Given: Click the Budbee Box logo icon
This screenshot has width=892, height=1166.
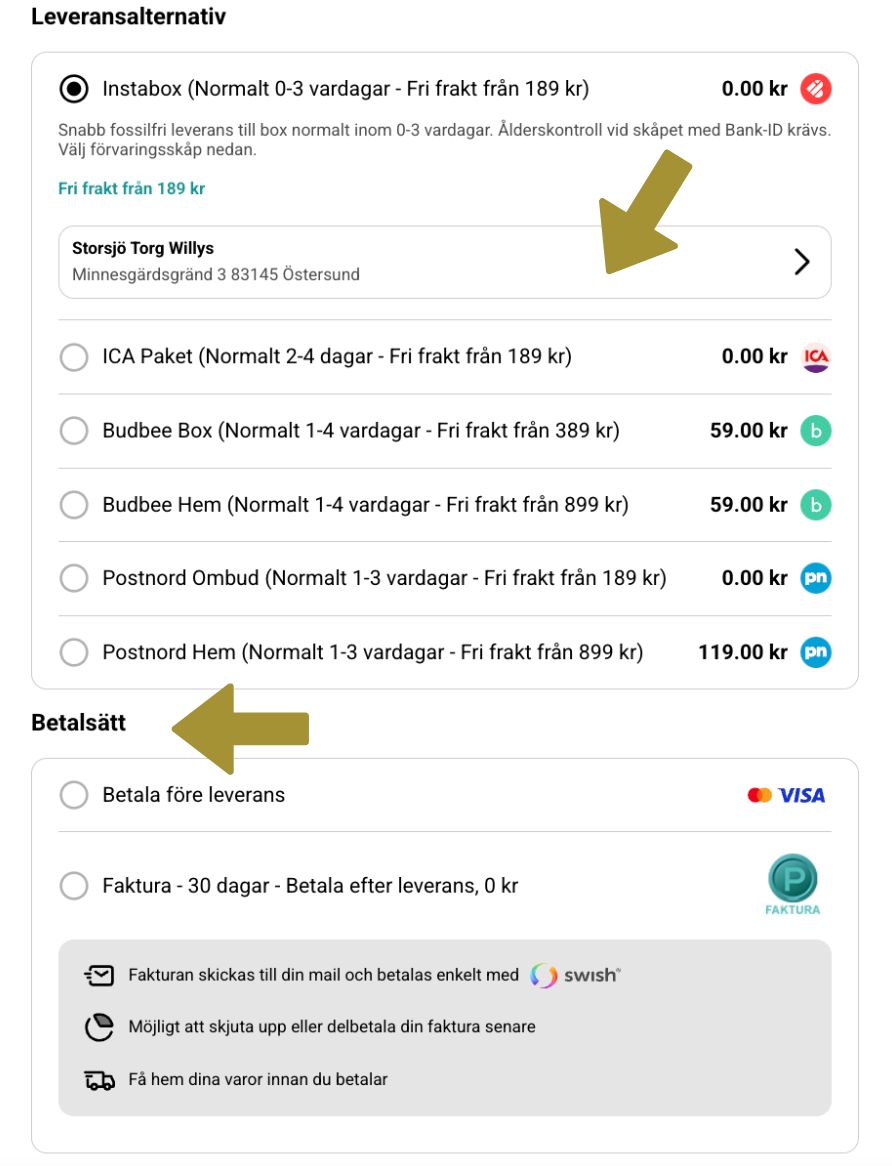Looking at the screenshot, I should point(816,431).
